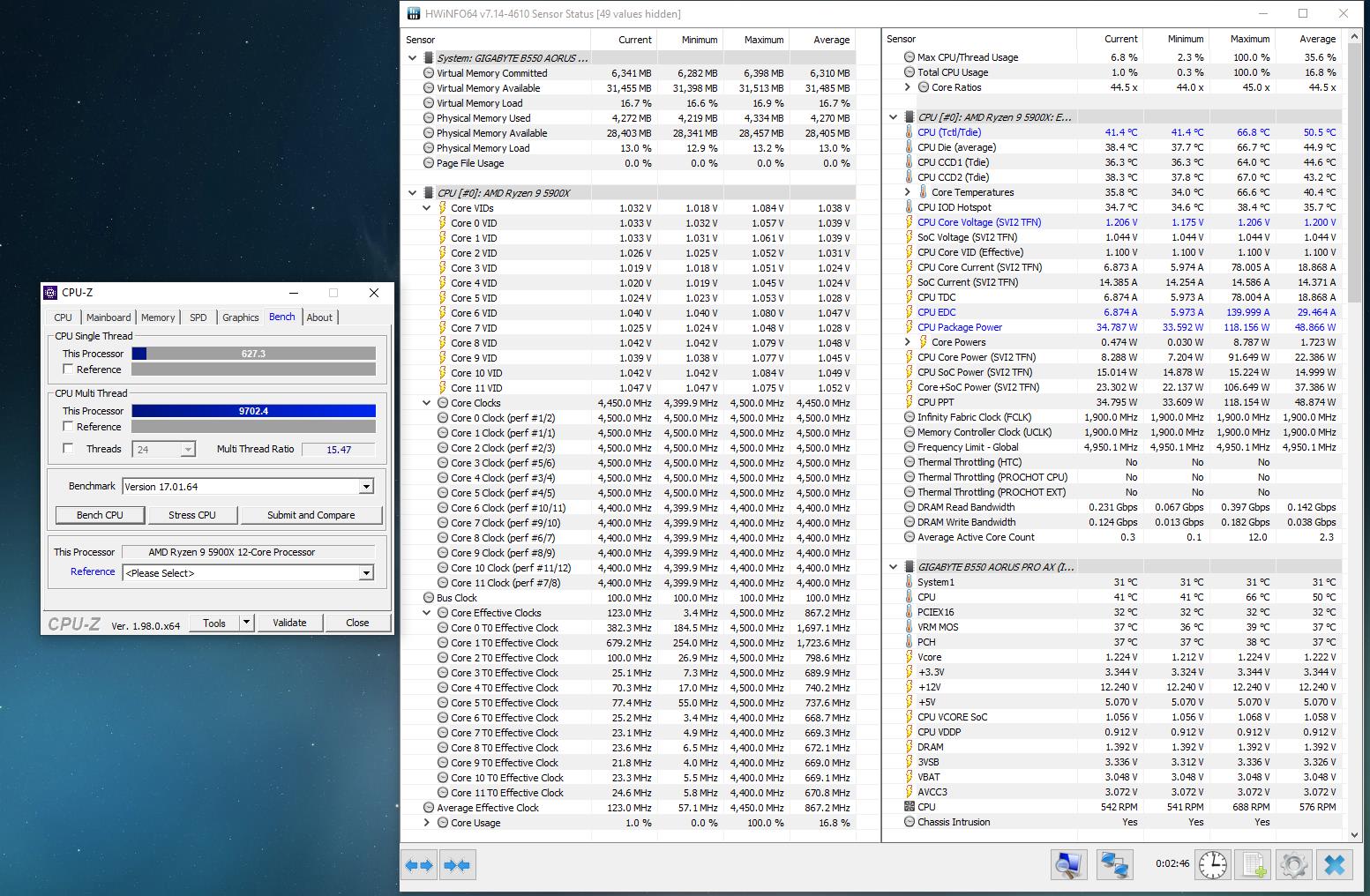This screenshot has width=1370, height=896.
Task: Collapse the Core Effective Clocks group
Action: coord(427,613)
